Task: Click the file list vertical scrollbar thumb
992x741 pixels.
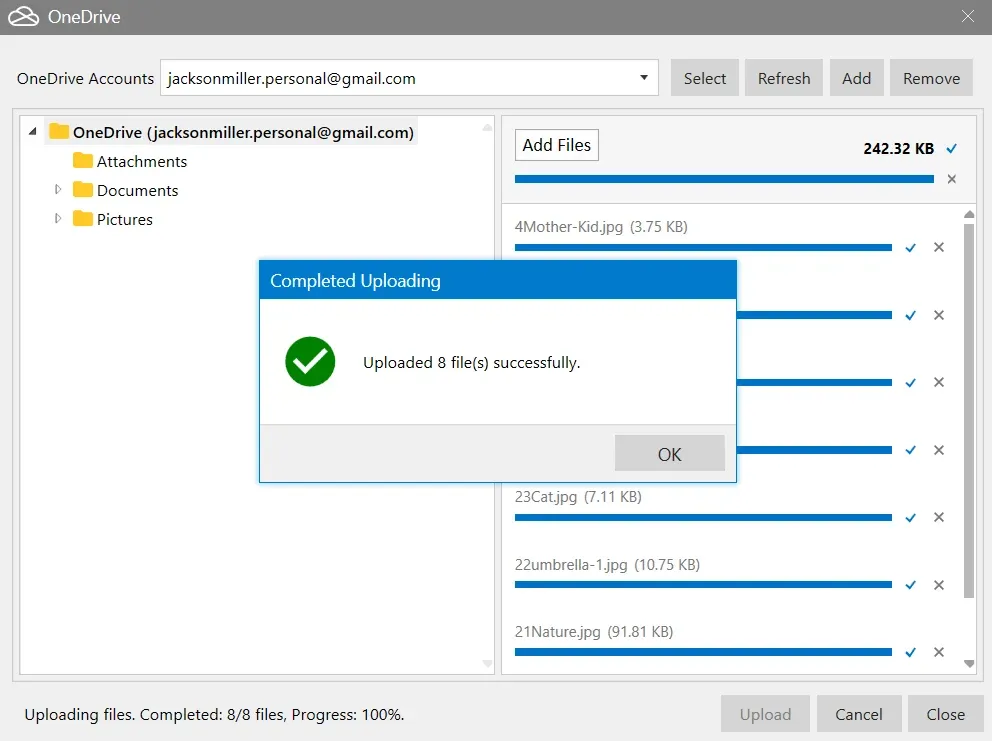Action: pos(969,411)
